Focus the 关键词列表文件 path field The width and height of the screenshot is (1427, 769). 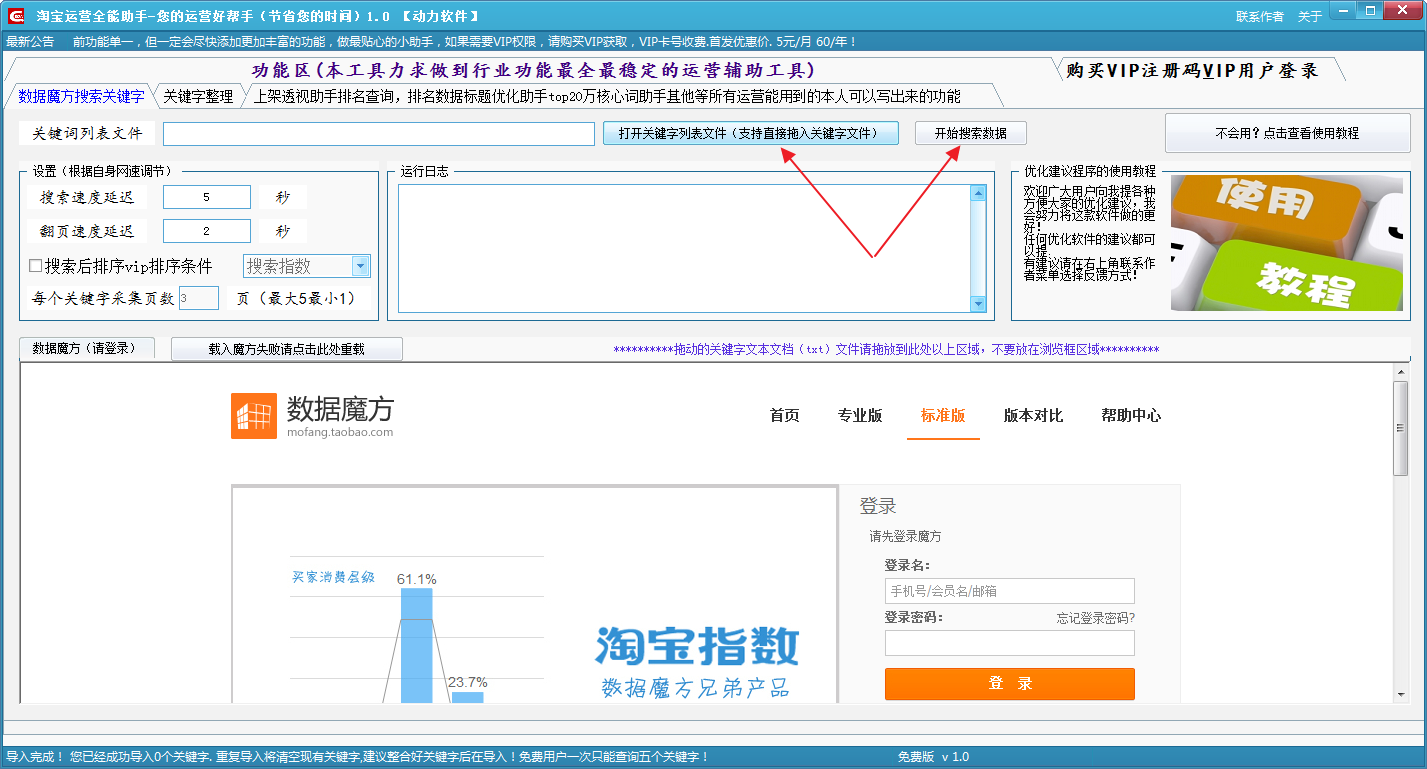pos(379,133)
